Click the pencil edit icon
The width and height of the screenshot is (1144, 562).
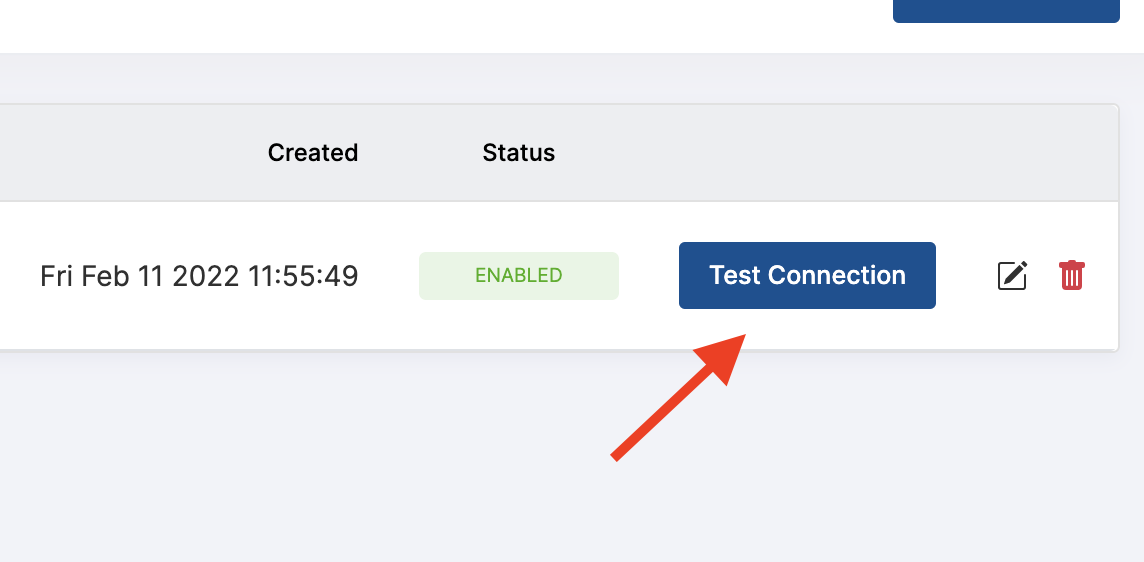pos(1013,276)
